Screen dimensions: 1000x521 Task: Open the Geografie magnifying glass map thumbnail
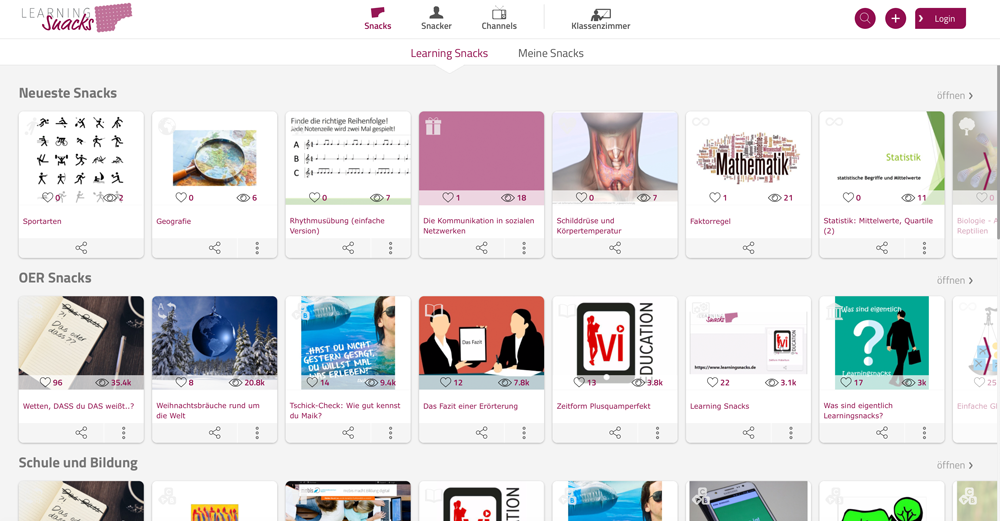[215, 158]
